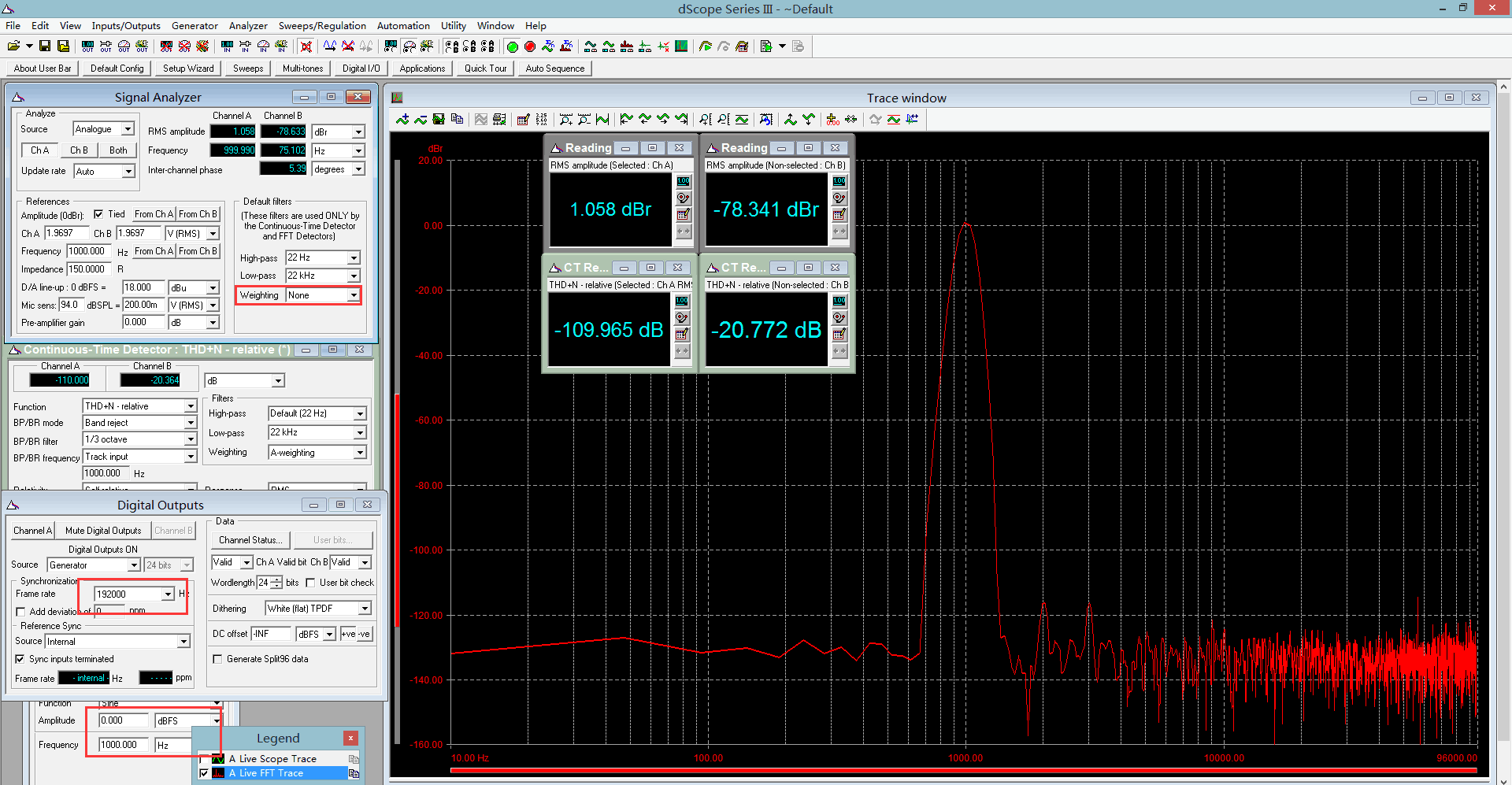The width and height of the screenshot is (1512, 785).
Task: Click the main workspace vertical scrollbar
Action: coord(1503,433)
